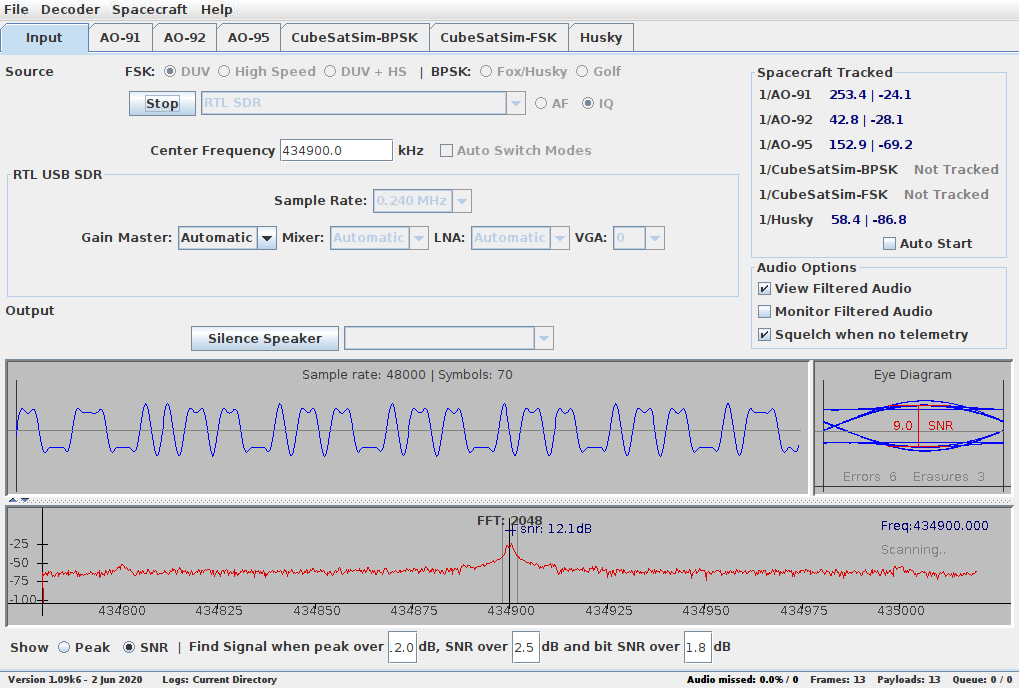Click the 1/AO-95 tracked spacecraft row
1019x688 pixels.
[x=835, y=144]
